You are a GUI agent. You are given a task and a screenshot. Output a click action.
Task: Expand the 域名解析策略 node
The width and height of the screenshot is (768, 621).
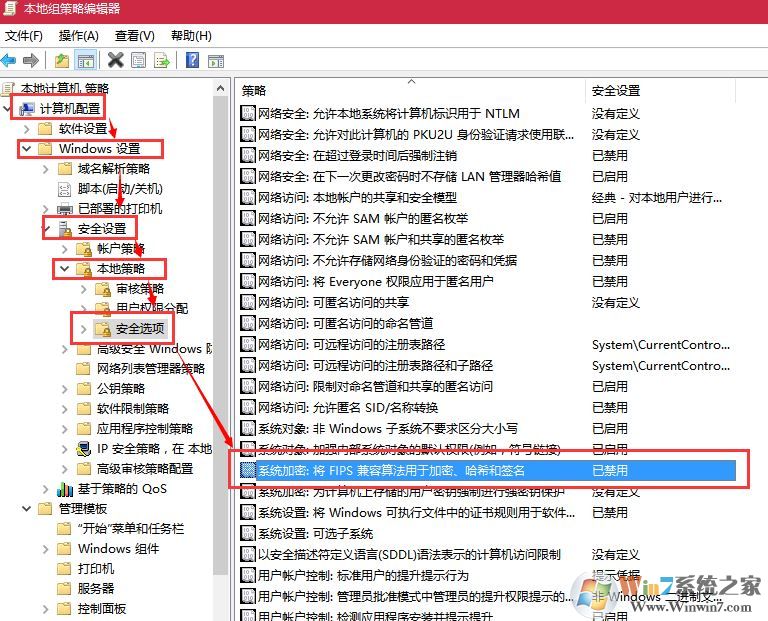tap(46, 169)
